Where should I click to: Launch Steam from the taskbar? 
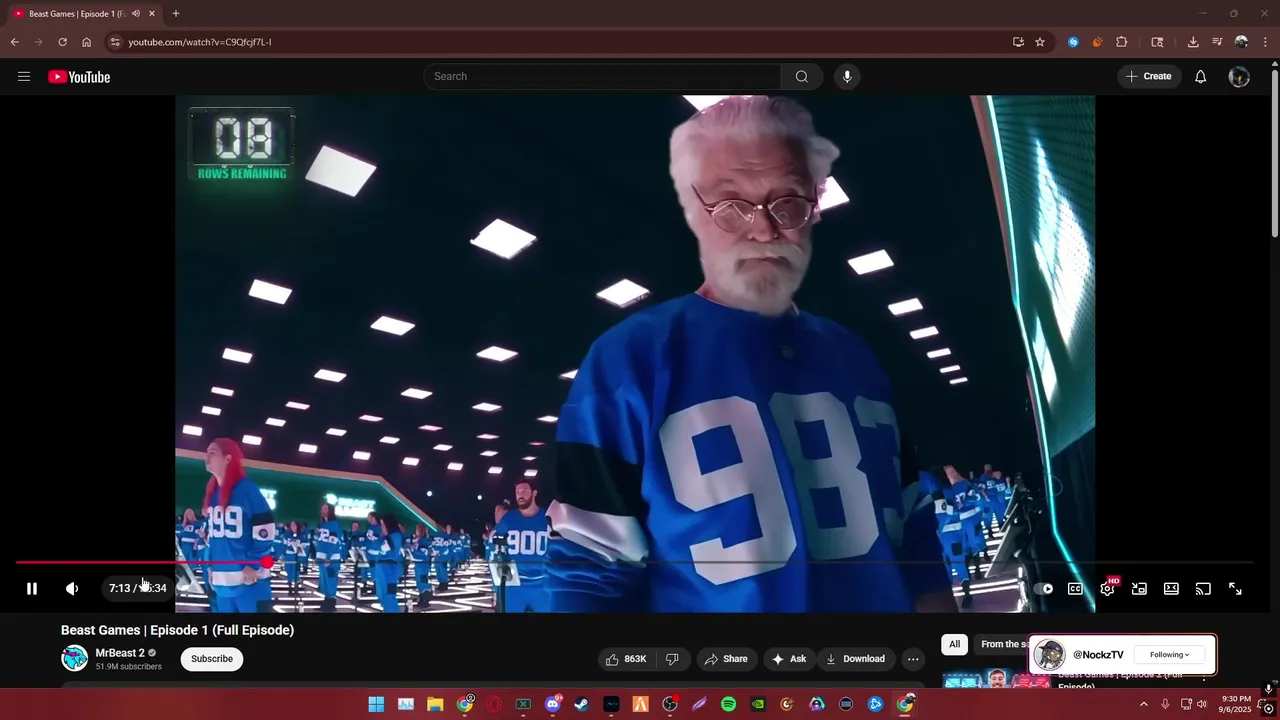click(x=581, y=704)
